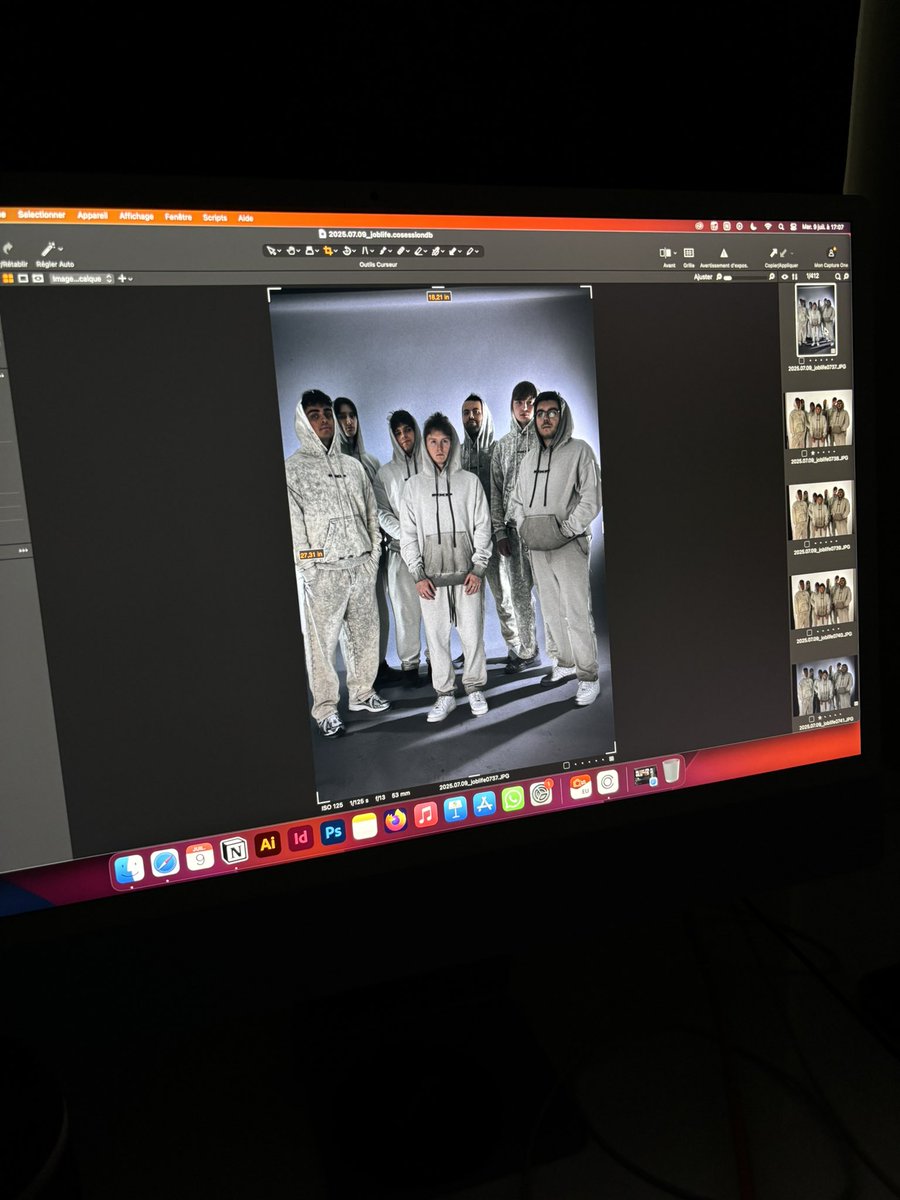This screenshot has width=900, height=1200.
Task: Switch to single image viewer mode
Action: coord(22,278)
